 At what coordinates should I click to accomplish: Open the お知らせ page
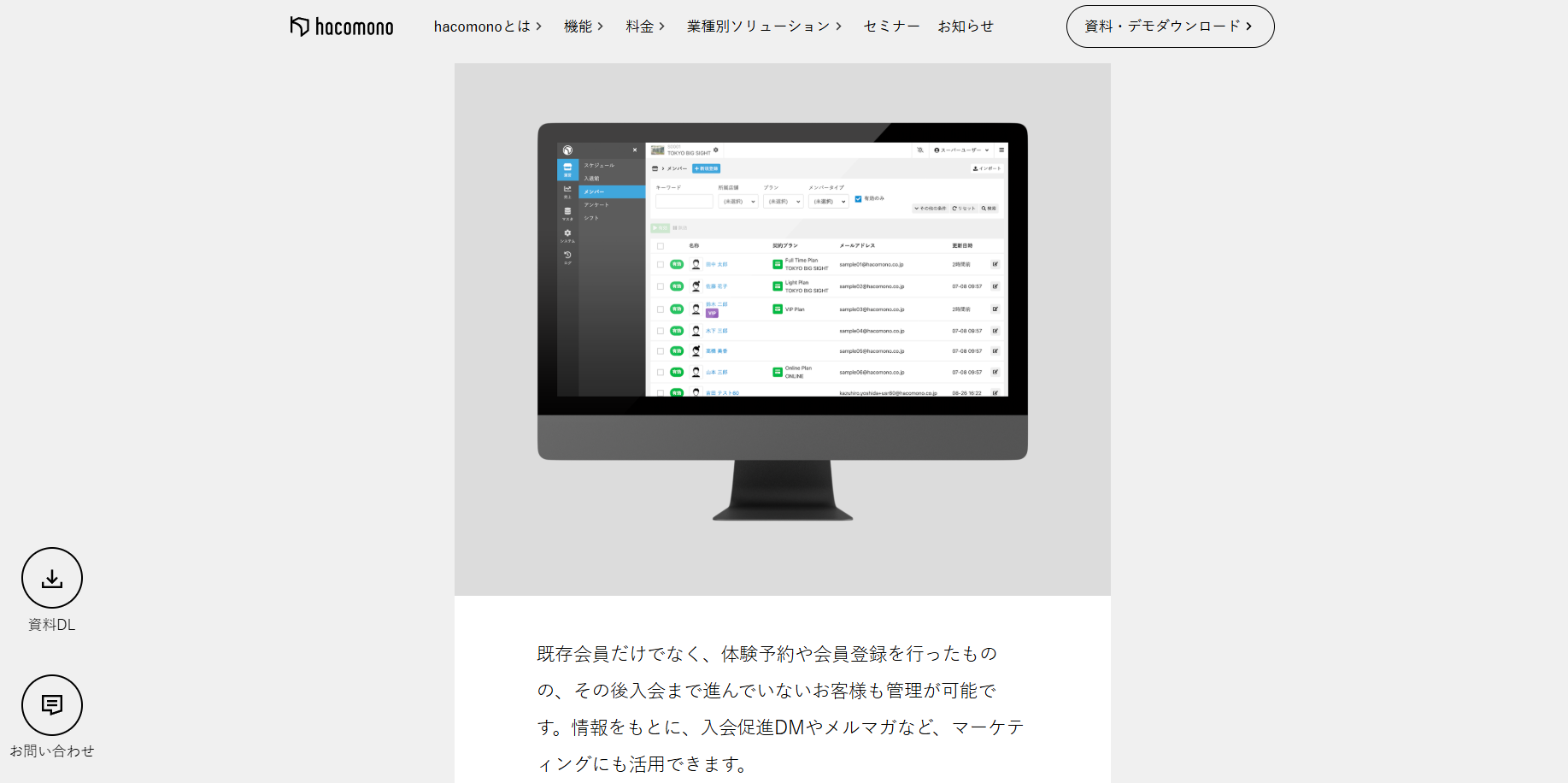[x=966, y=26]
